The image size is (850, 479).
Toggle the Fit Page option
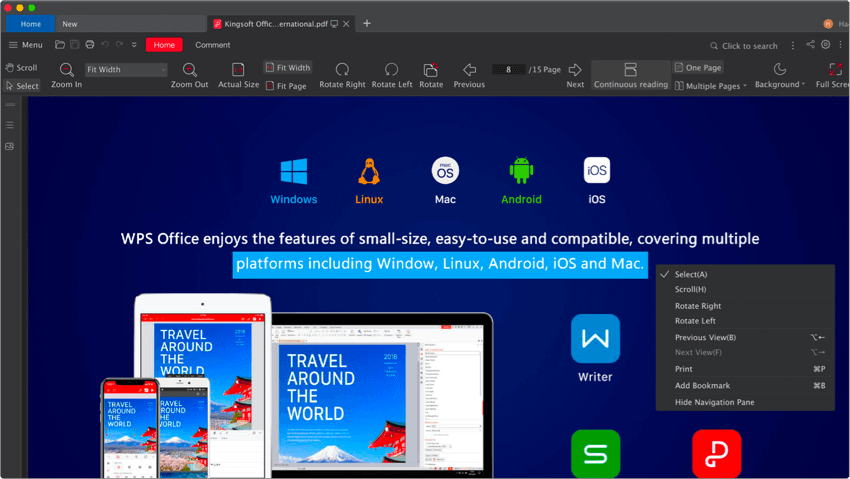point(286,86)
